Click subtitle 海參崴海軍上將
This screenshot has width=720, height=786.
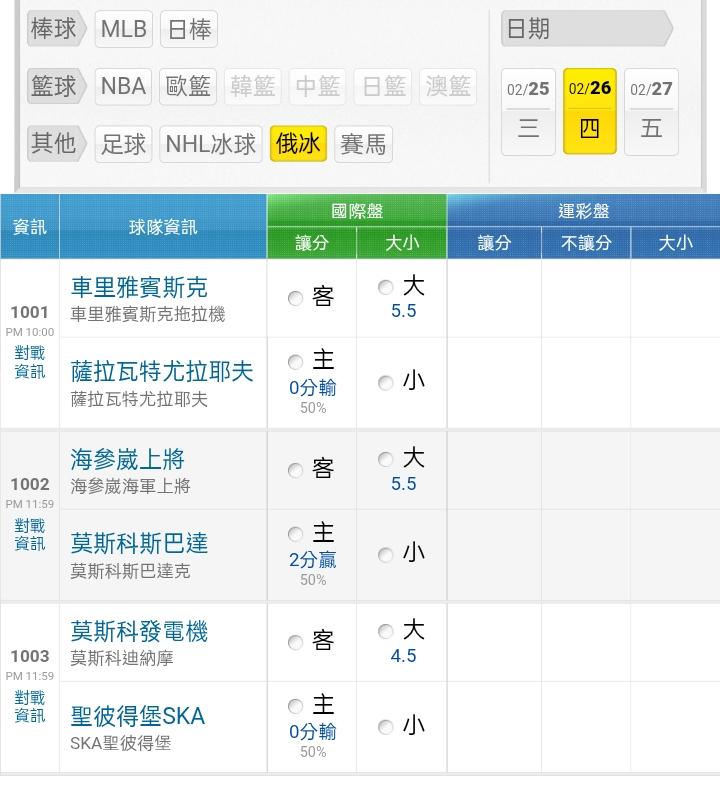click(130, 486)
